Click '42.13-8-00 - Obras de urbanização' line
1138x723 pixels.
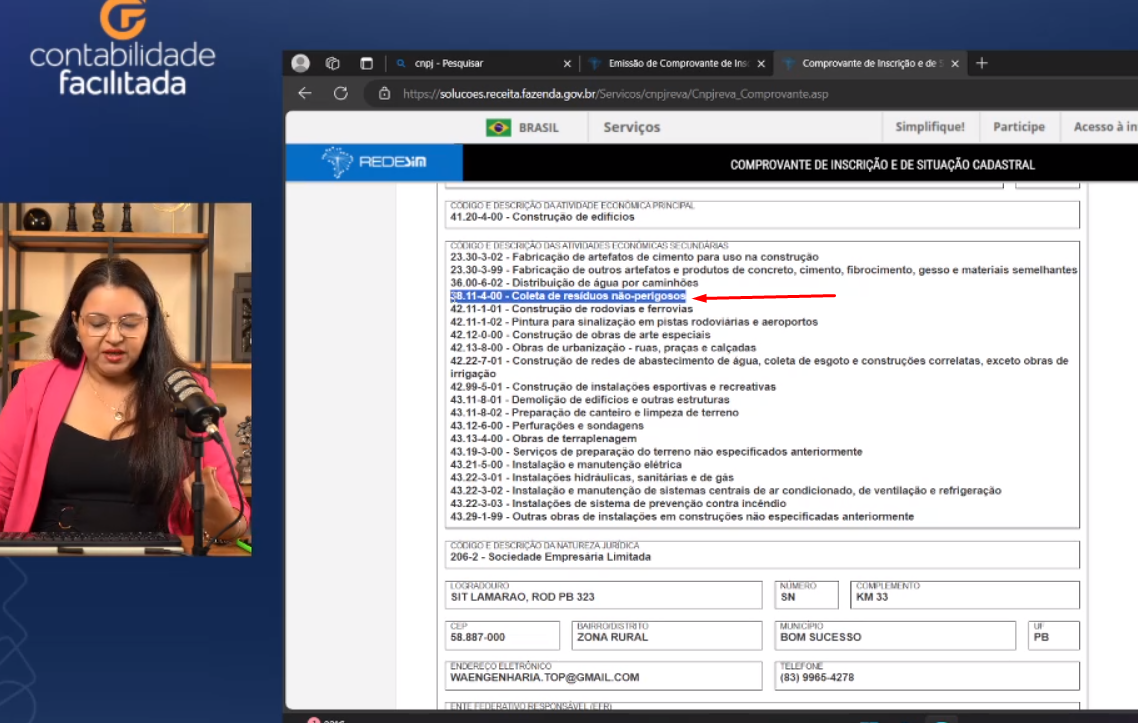click(x=603, y=348)
